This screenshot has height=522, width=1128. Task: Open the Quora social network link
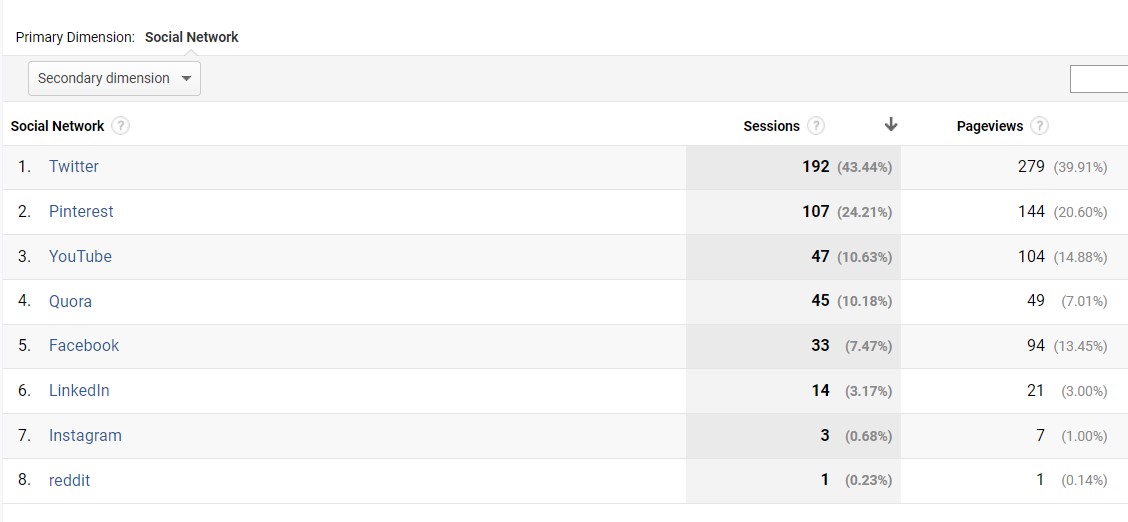tap(70, 301)
